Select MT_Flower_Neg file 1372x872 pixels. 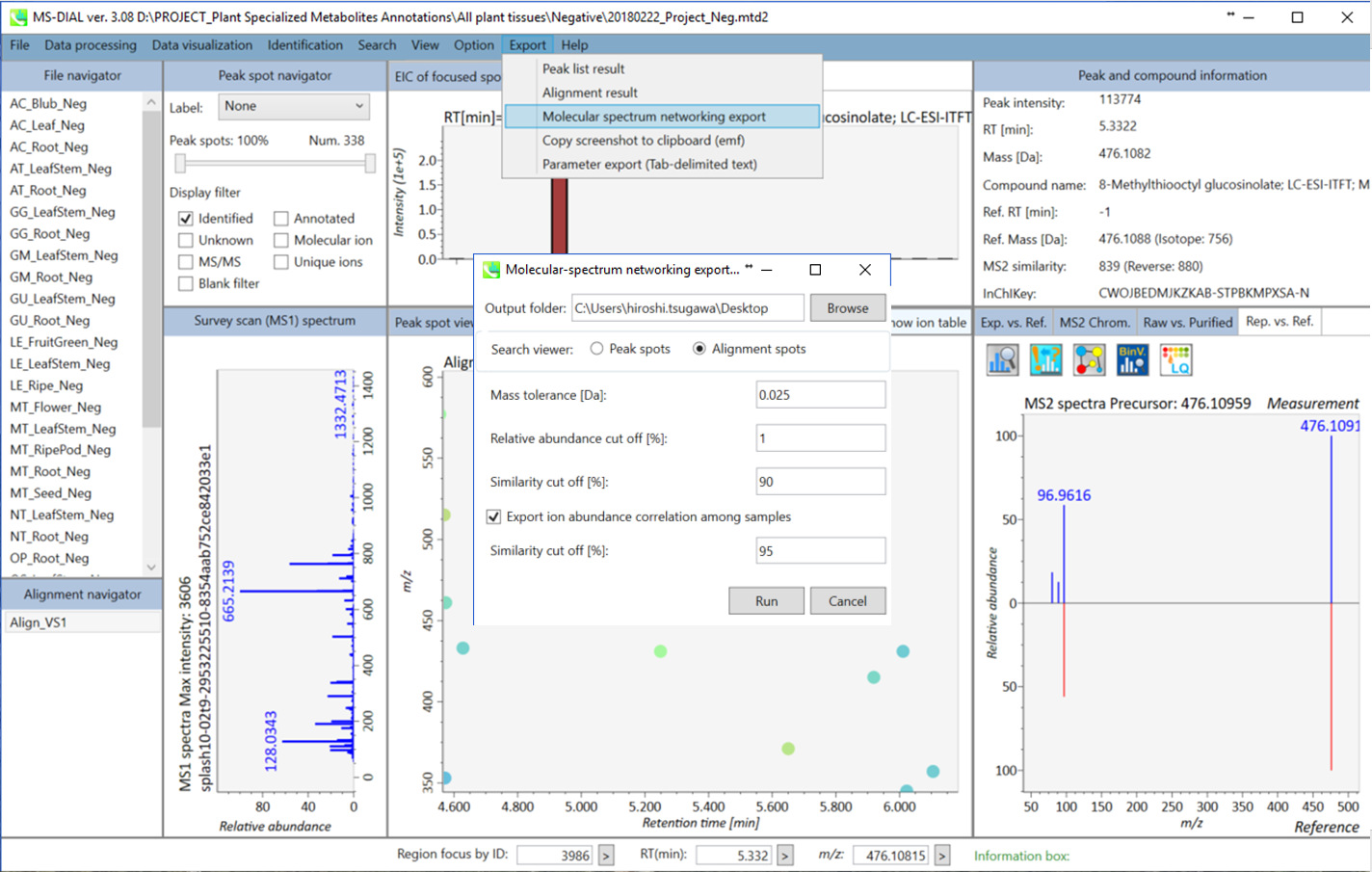coord(56,407)
